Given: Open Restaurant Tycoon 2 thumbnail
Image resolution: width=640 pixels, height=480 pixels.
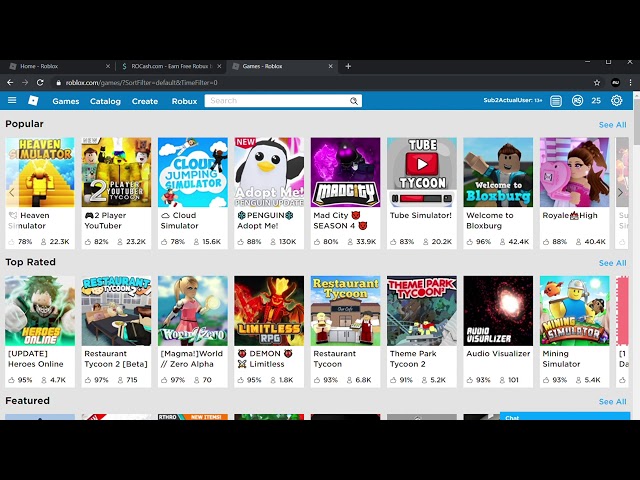Looking at the screenshot, I should [x=116, y=311].
